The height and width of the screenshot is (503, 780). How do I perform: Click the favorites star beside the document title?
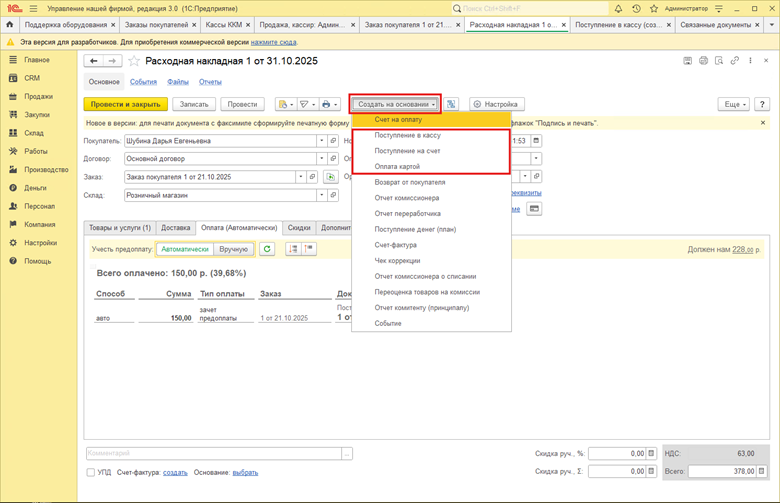[135, 61]
